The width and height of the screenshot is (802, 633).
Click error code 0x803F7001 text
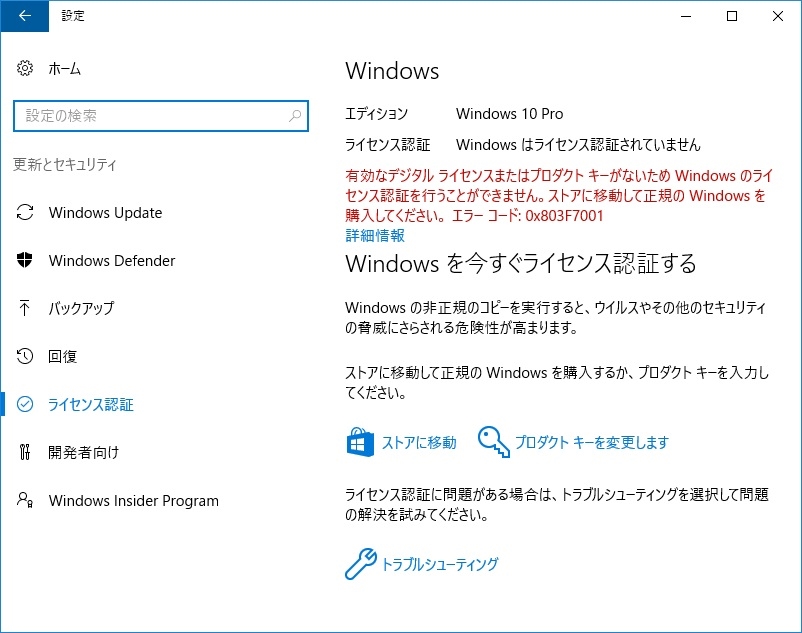tap(564, 216)
